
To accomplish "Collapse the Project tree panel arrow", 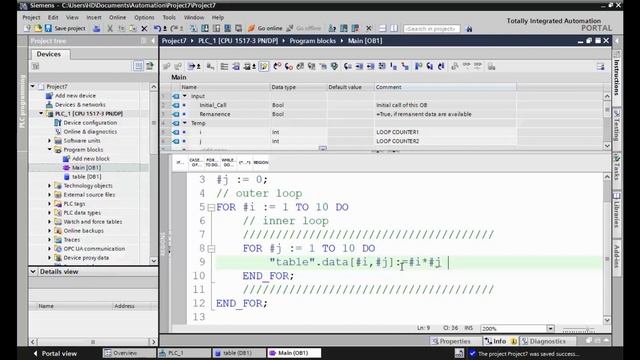I will coord(153,41).
